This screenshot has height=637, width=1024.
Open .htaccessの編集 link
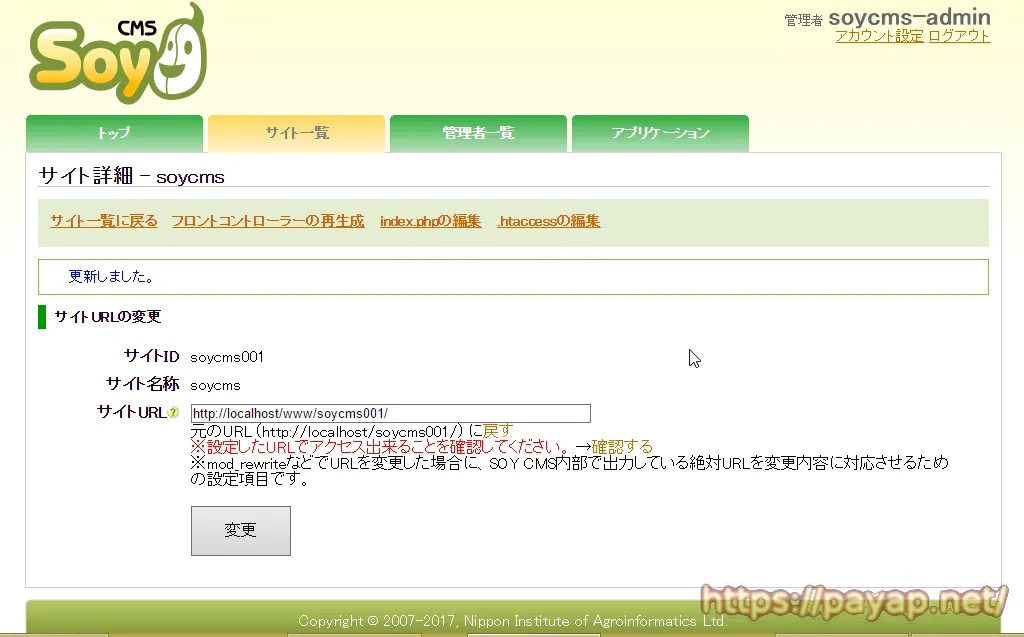point(549,221)
